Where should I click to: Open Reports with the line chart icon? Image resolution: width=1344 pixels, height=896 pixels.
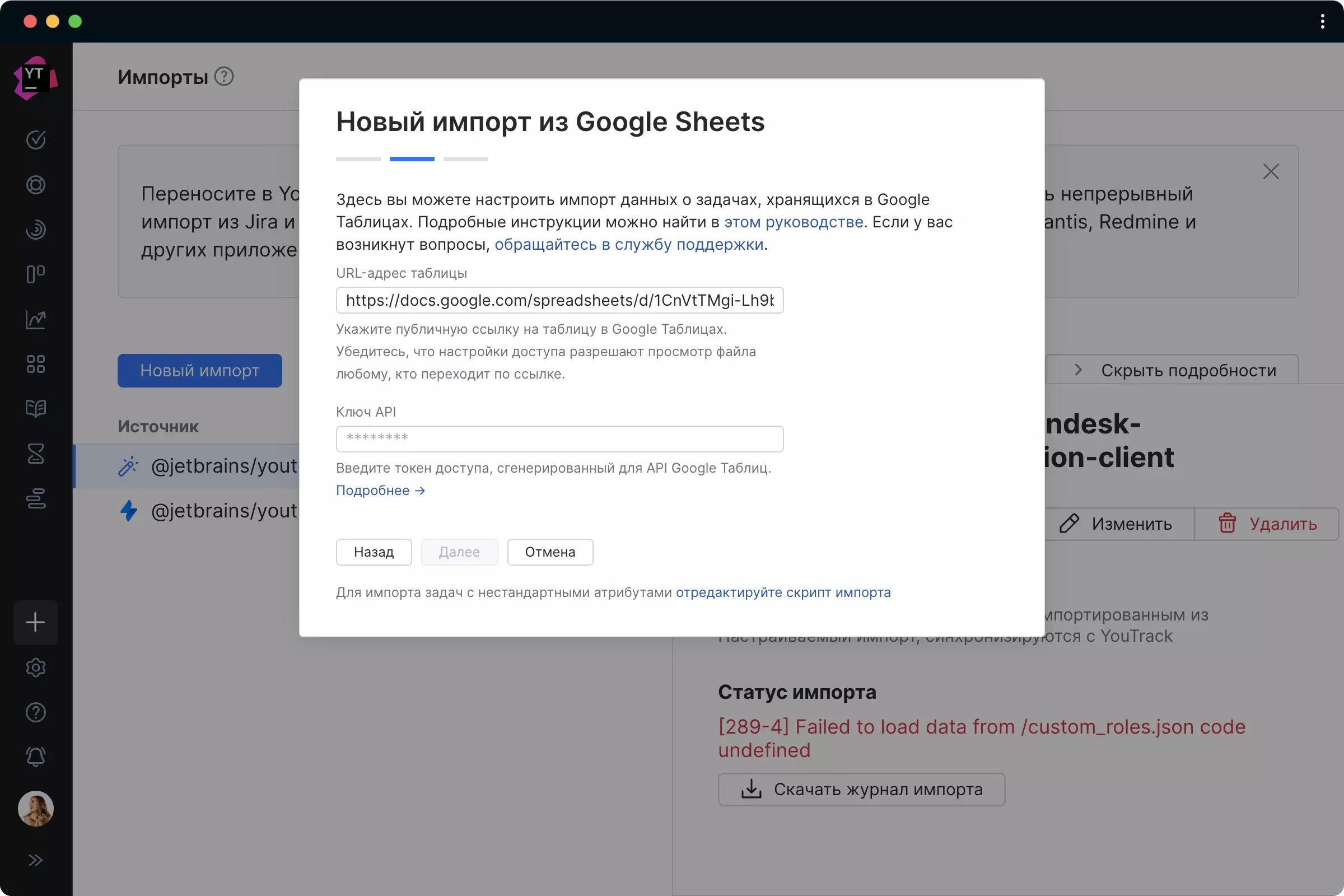click(x=35, y=319)
